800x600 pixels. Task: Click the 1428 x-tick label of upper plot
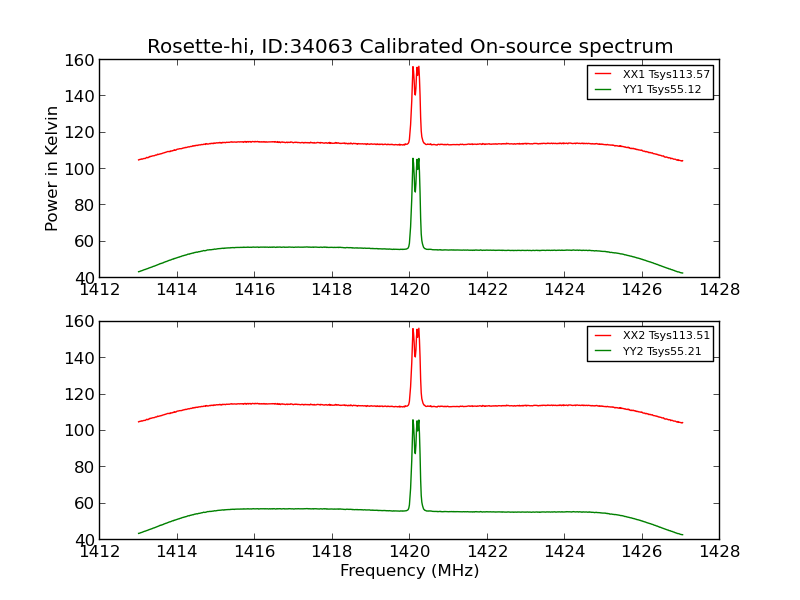pyautogui.click(x=719, y=290)
